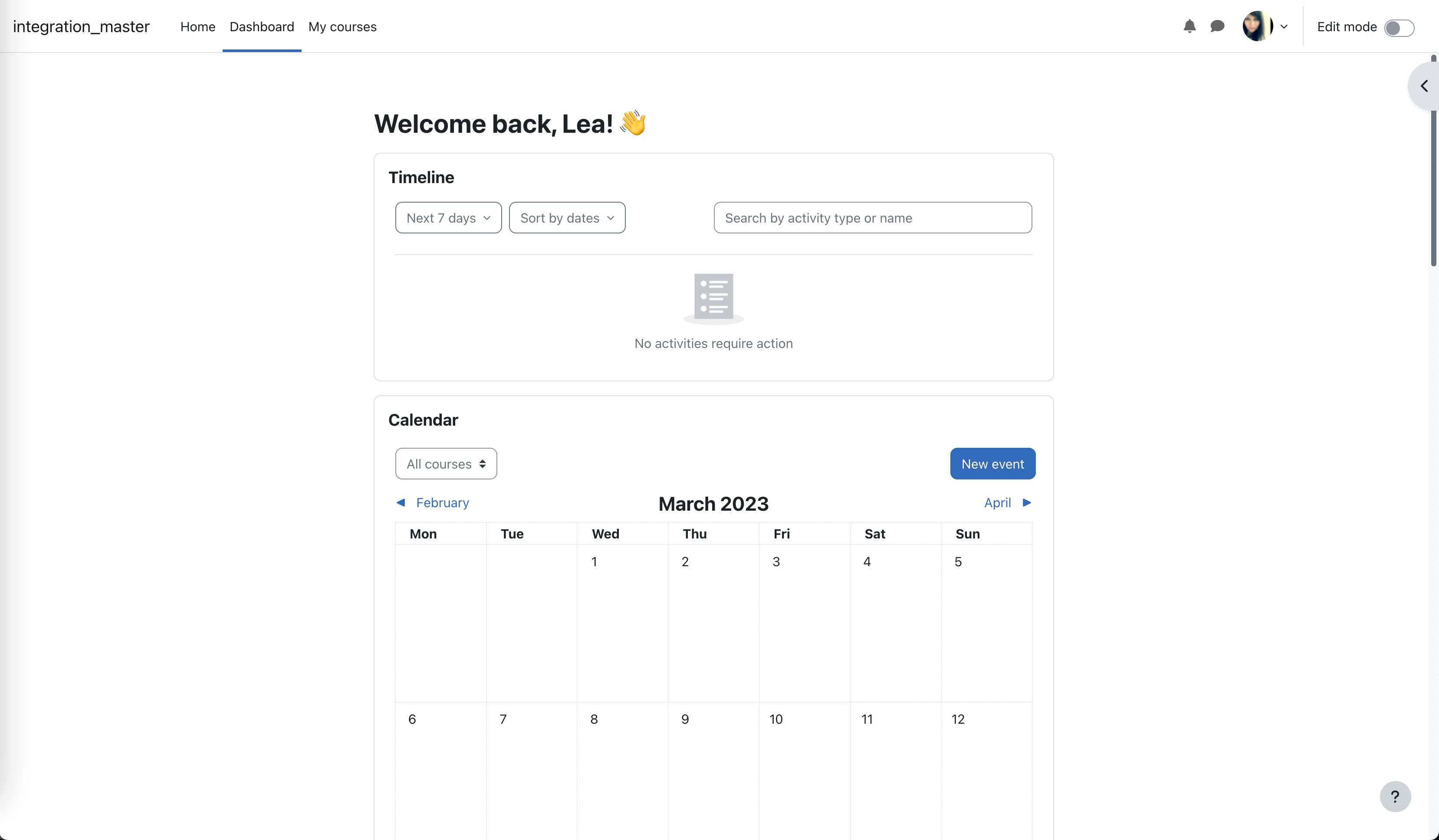1439x840 pixels.
Task: Select day 7 in the calendar
Action: coord(503,719)
